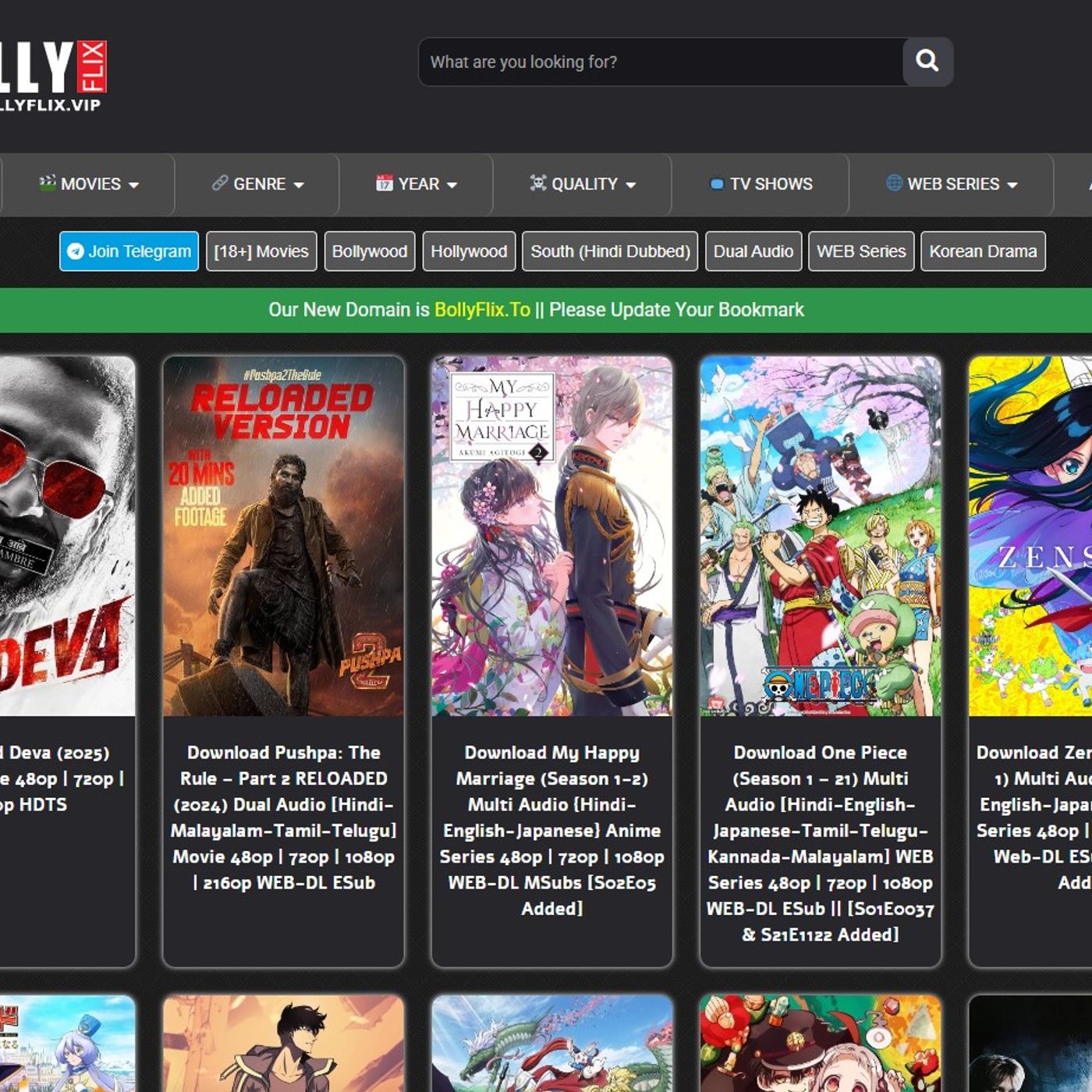Open the Deva movie poster
Screen dimensions: 1092x1092
point(67,537)
